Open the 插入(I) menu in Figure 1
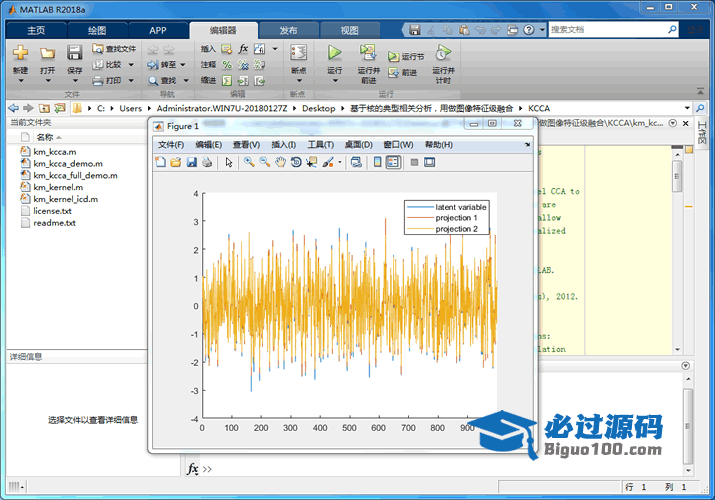 coord(283,144)
